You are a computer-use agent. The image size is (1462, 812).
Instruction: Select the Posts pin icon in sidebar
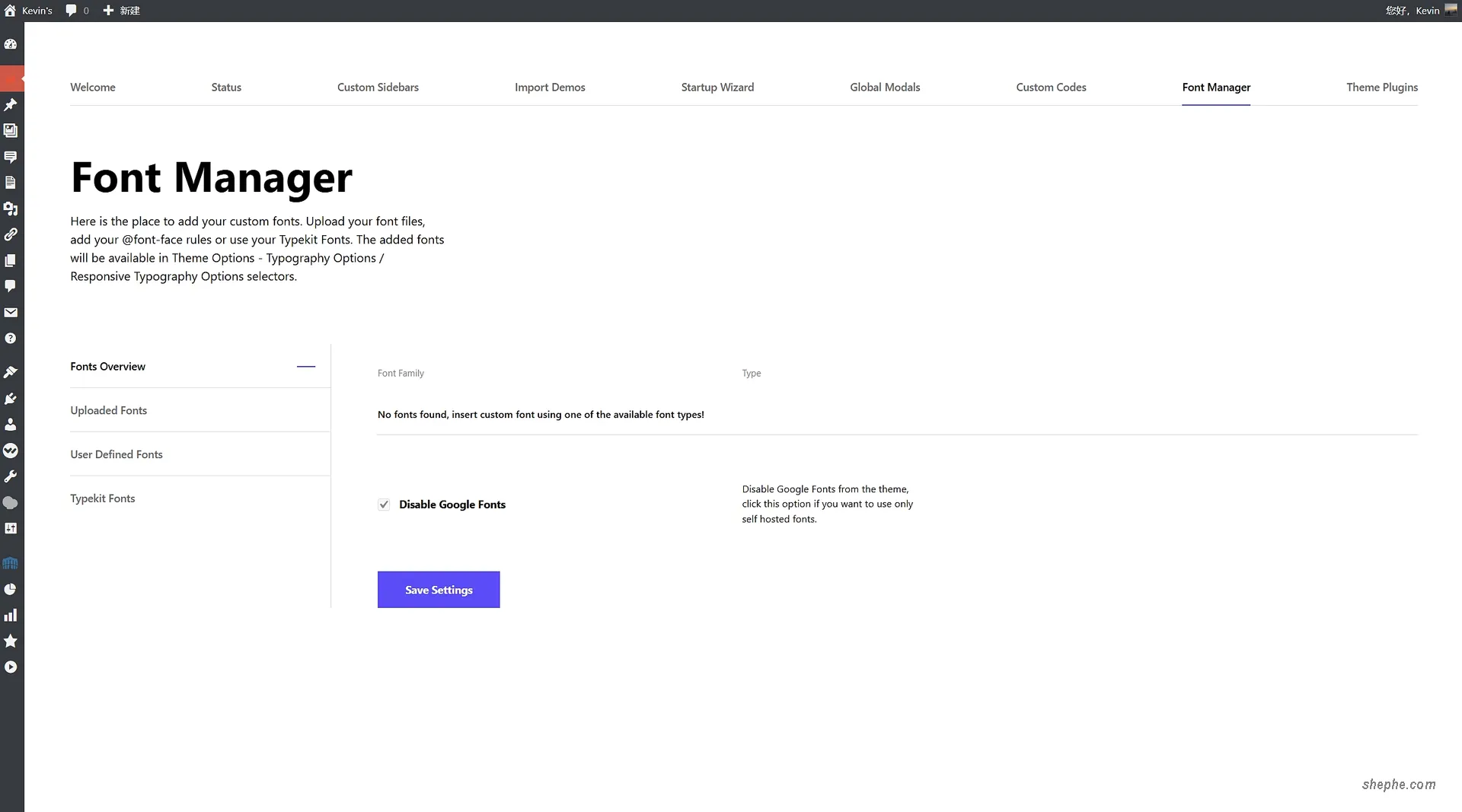pyautogui.click(x=11, y=104)
